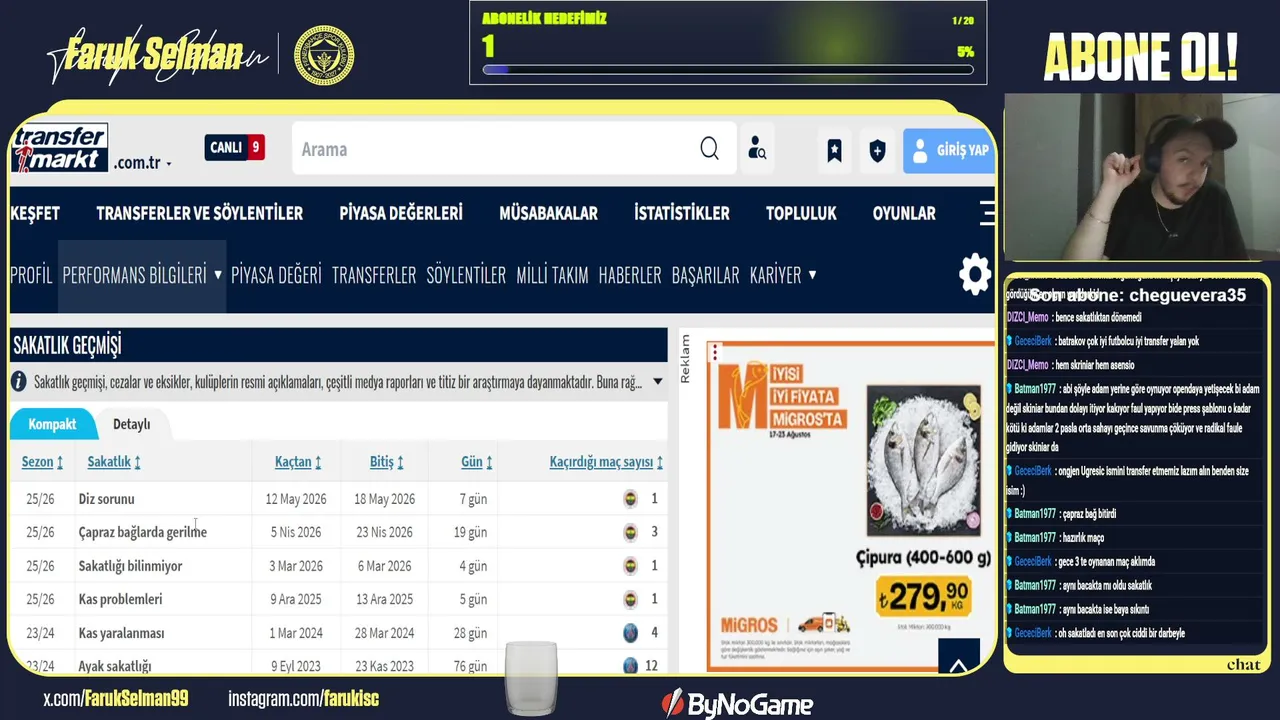Screen dimensions: 1280x720
Task: Go to the player TRANSFERLER tab
Action: (374, 275)
